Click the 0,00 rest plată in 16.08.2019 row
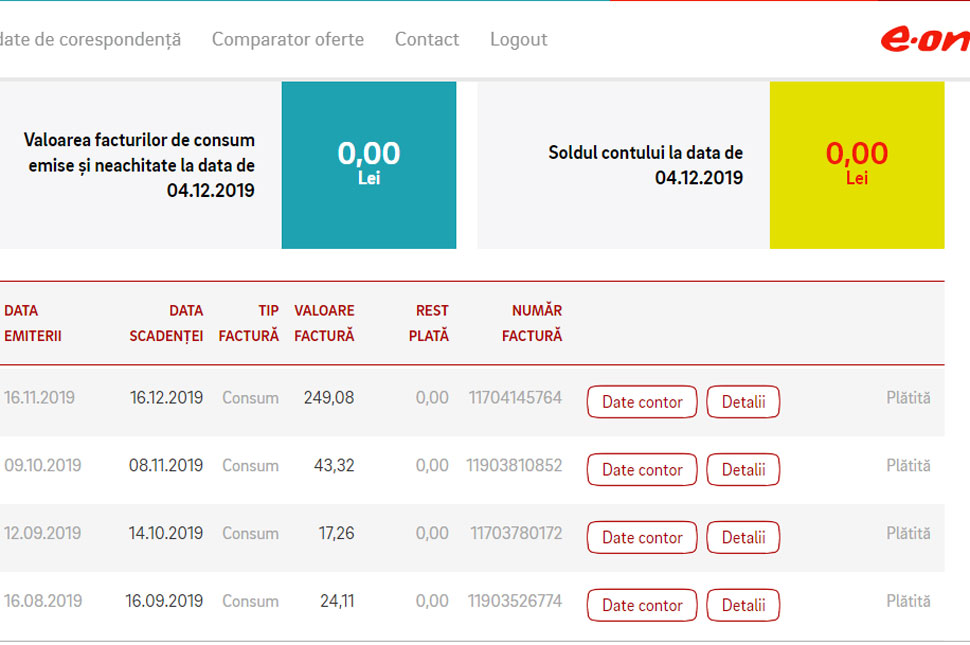Image resolution: width=970 pixels, height=645 pixels. pos(432,601)
